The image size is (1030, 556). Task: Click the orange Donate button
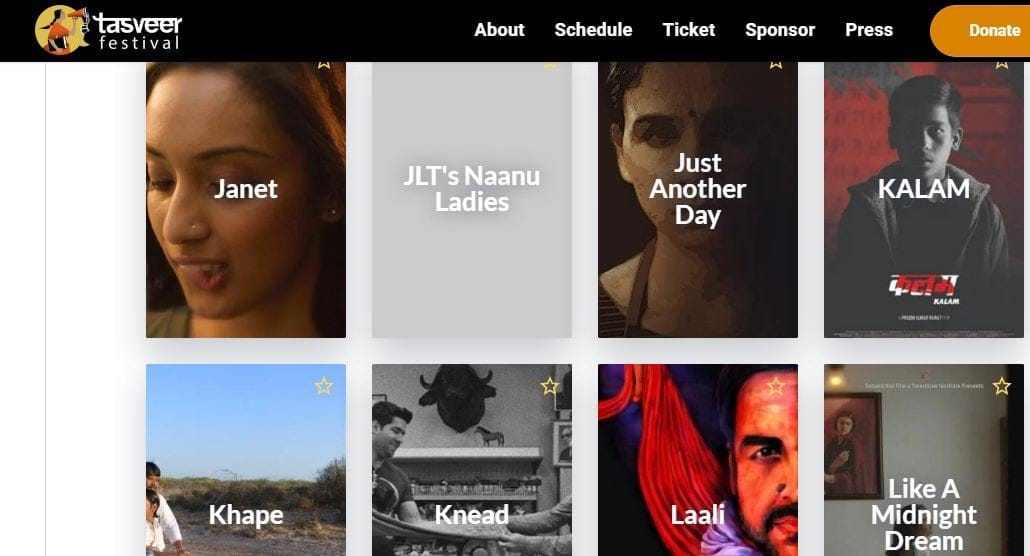coord(985,30)
